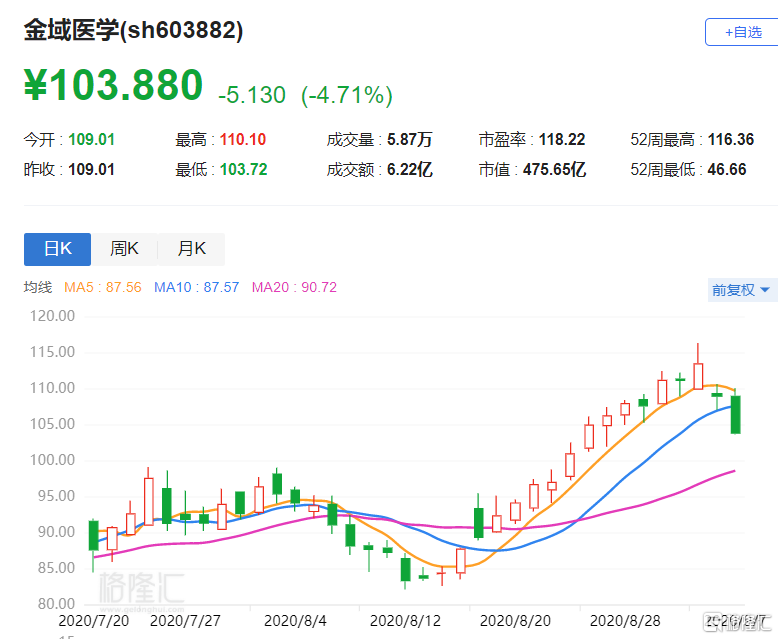Viewport: 778px width, 639px height.
Task: Click the 市盈率 value 118.22
Action: (561, 140)
